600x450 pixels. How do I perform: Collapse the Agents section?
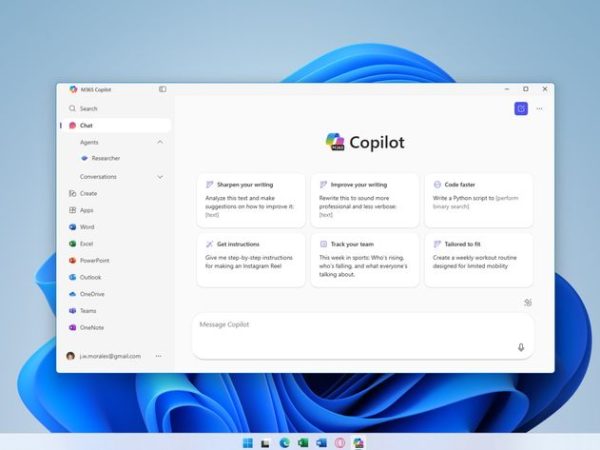click(x=160, y=142)
